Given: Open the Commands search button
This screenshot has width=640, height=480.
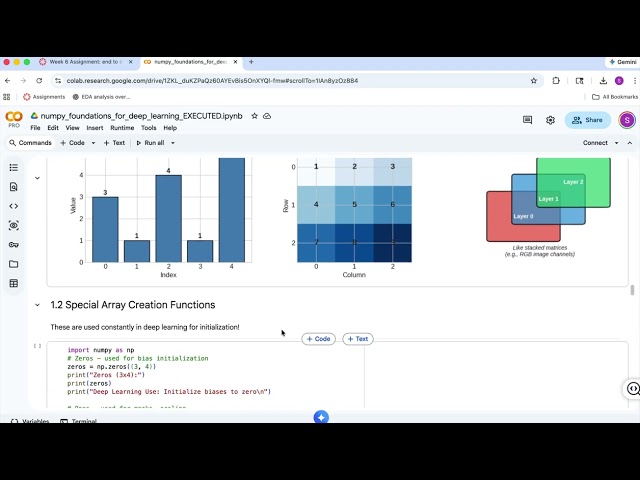Looking at the screenshot, I should pos(31,143).
